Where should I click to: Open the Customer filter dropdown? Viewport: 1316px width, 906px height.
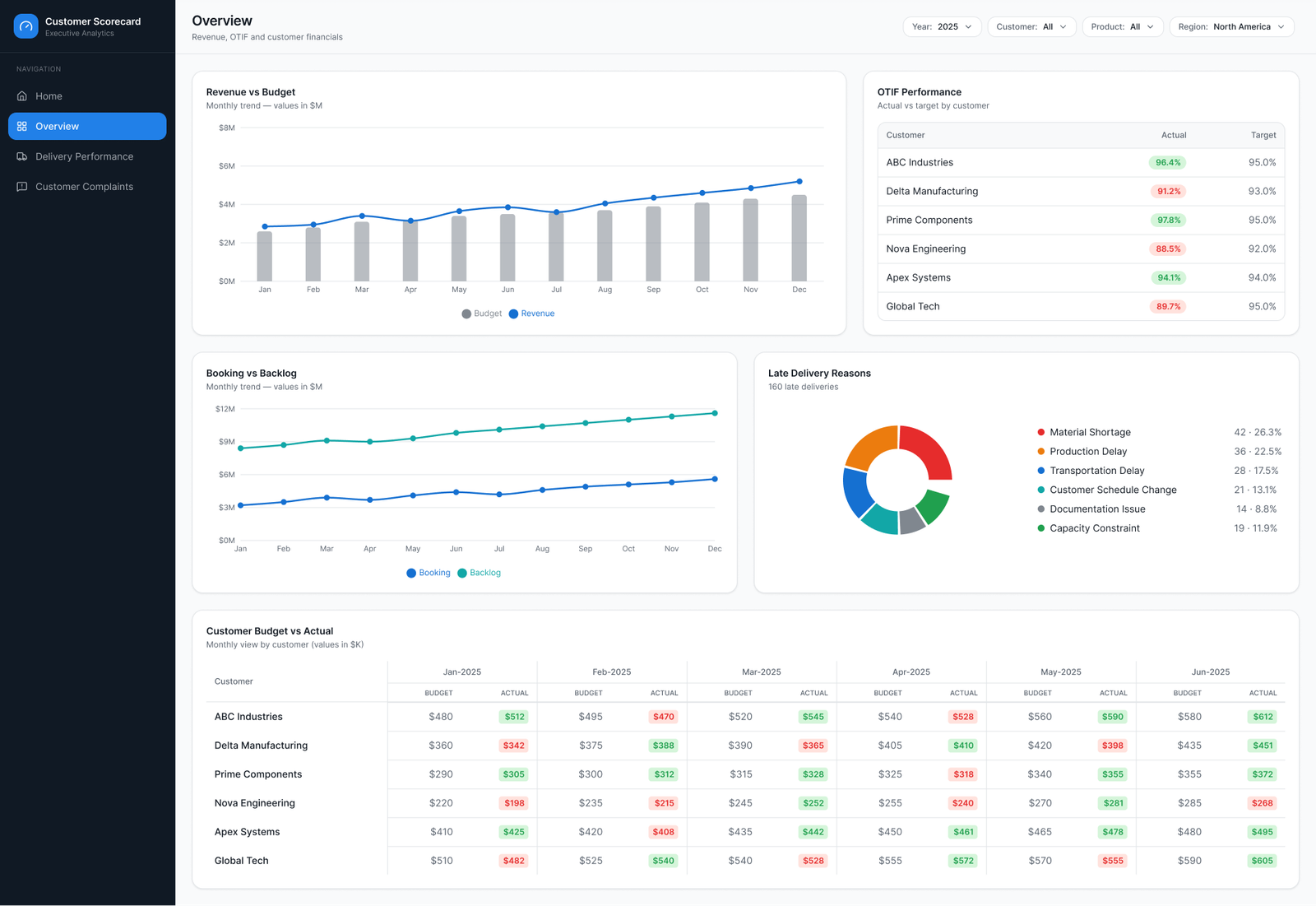(x=1031, y=27)
